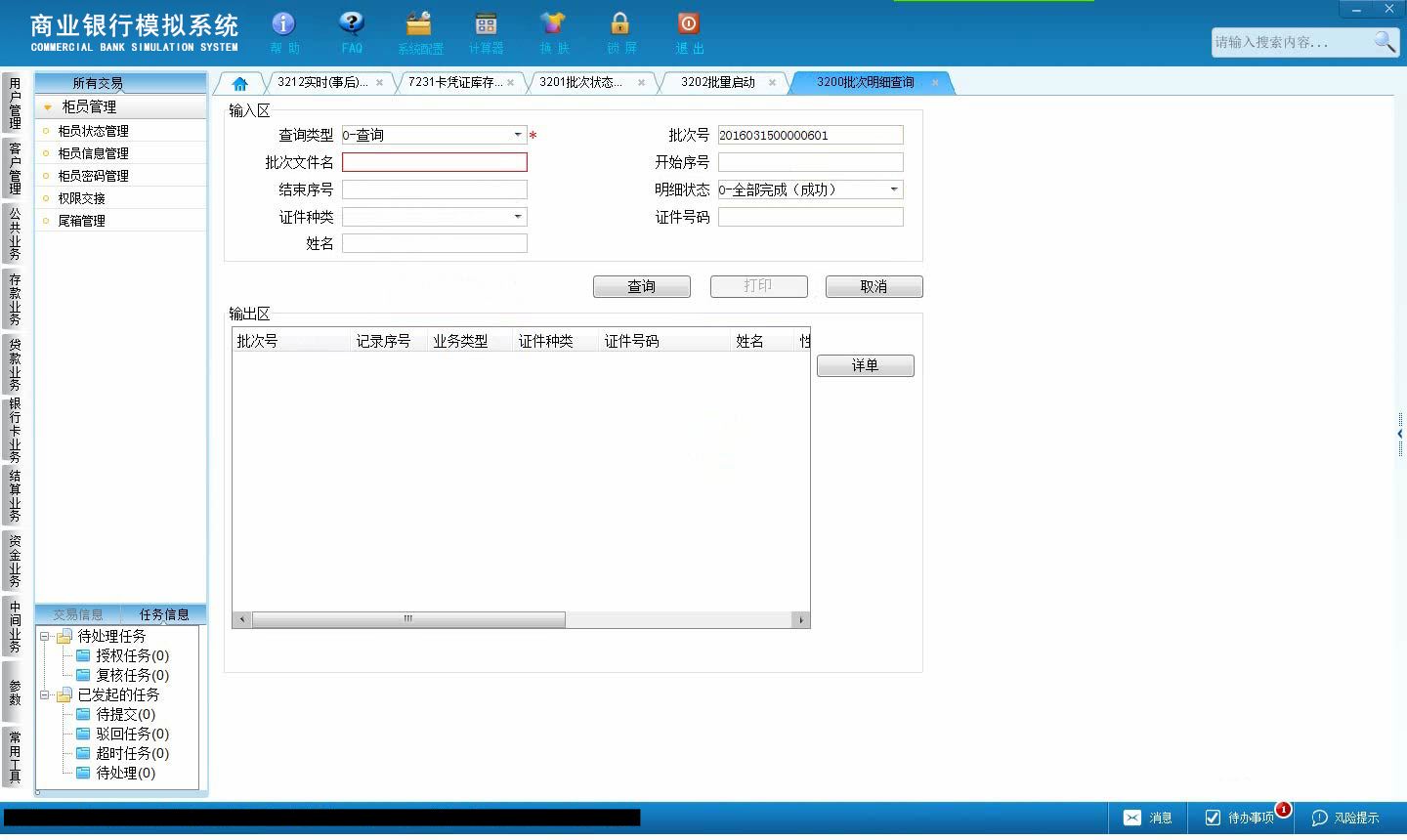Click the 取消 cancel button
1407x840 pixels.
click(x=874, y=286)
